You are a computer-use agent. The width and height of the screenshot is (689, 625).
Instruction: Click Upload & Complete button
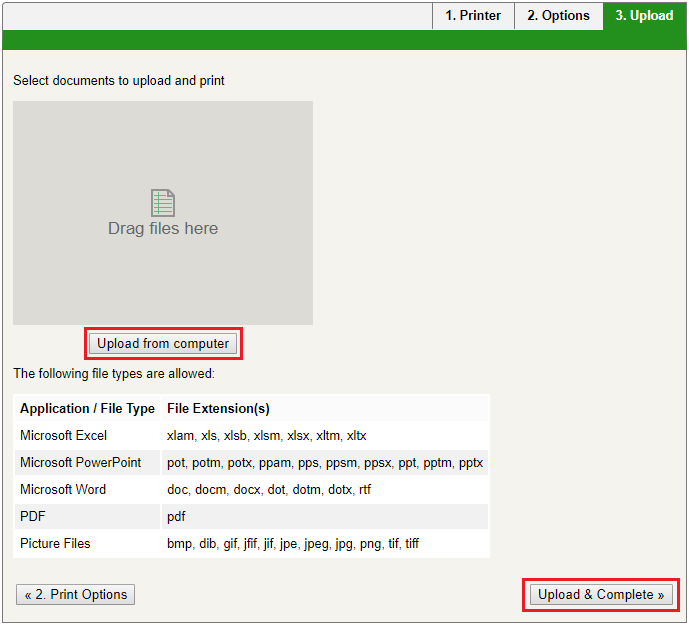(601, 595)
